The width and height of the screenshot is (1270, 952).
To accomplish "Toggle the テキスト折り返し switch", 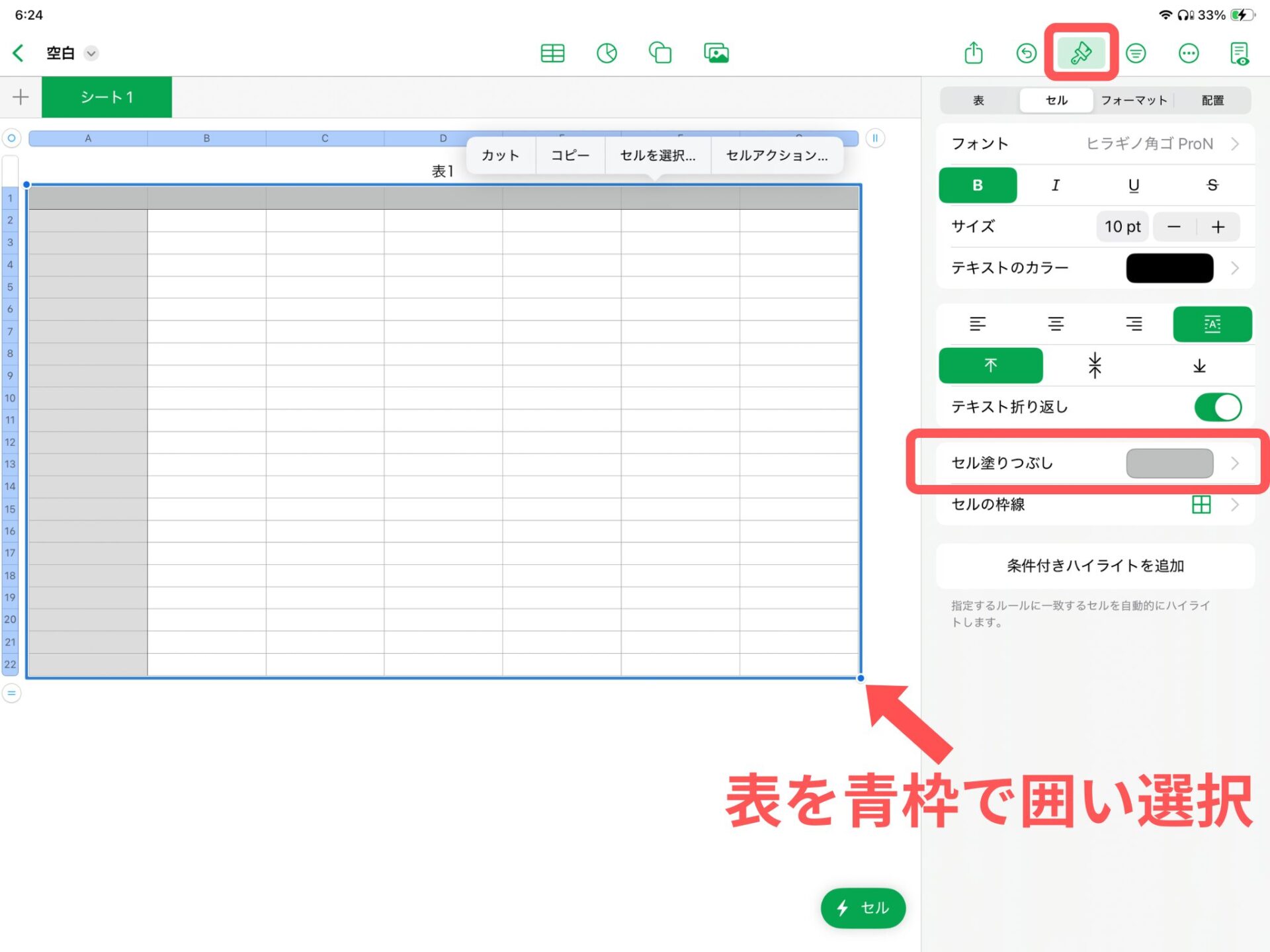I will click(1217, 407).
